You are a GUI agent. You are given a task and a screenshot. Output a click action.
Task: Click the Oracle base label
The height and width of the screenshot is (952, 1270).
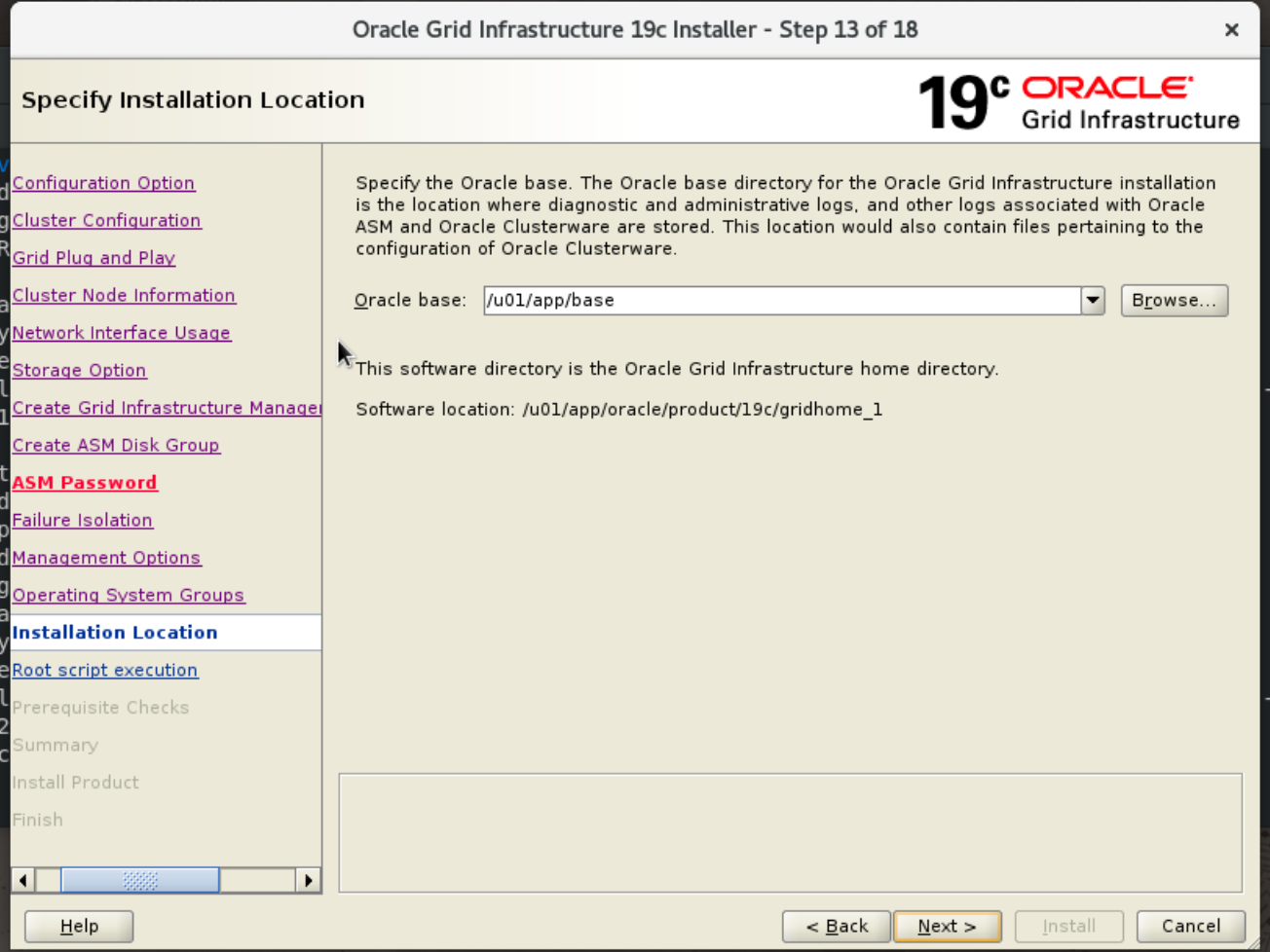[410, 300]
